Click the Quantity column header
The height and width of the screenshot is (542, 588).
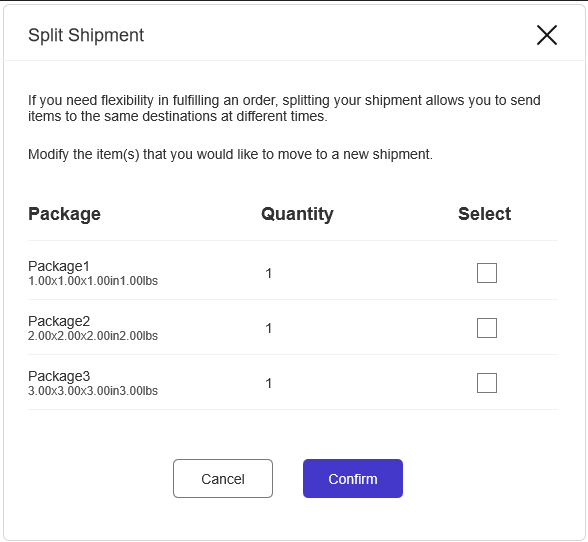[297, 214]
